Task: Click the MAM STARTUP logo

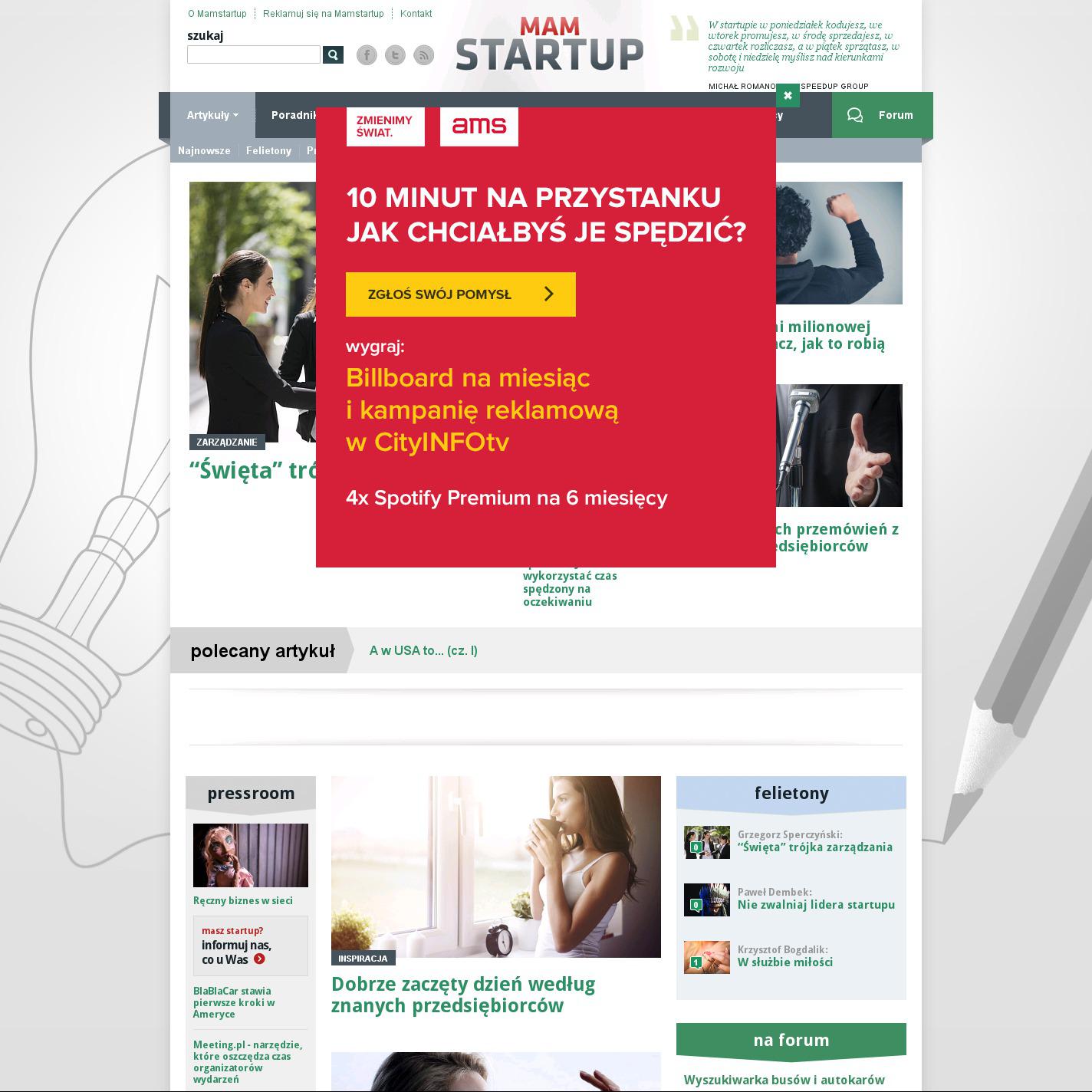Action: pyautogui.click(x=550, y=44)
